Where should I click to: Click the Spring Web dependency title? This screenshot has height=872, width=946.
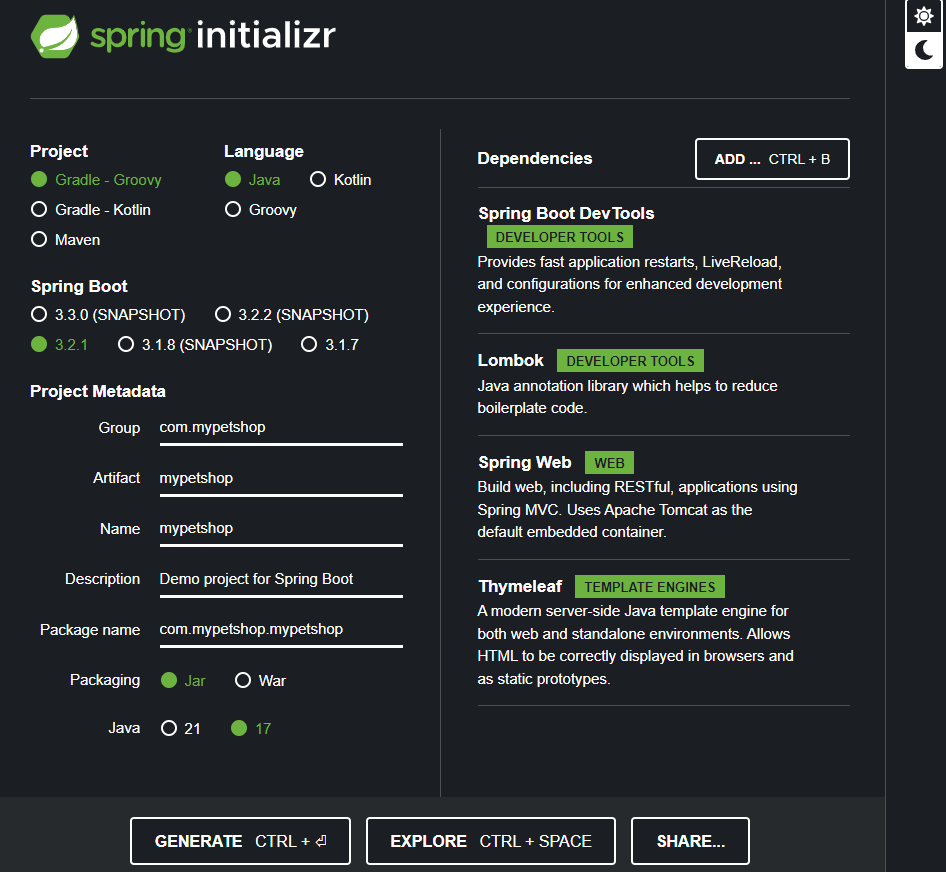point(524,463)
